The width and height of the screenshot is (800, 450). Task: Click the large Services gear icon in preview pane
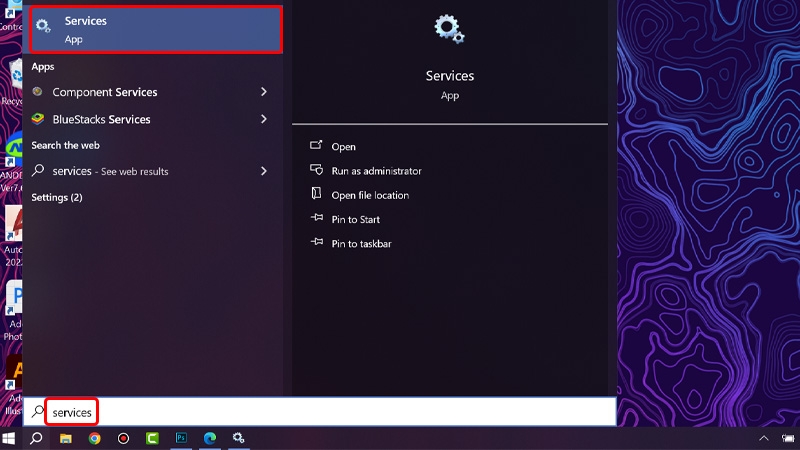pos(449,29)
